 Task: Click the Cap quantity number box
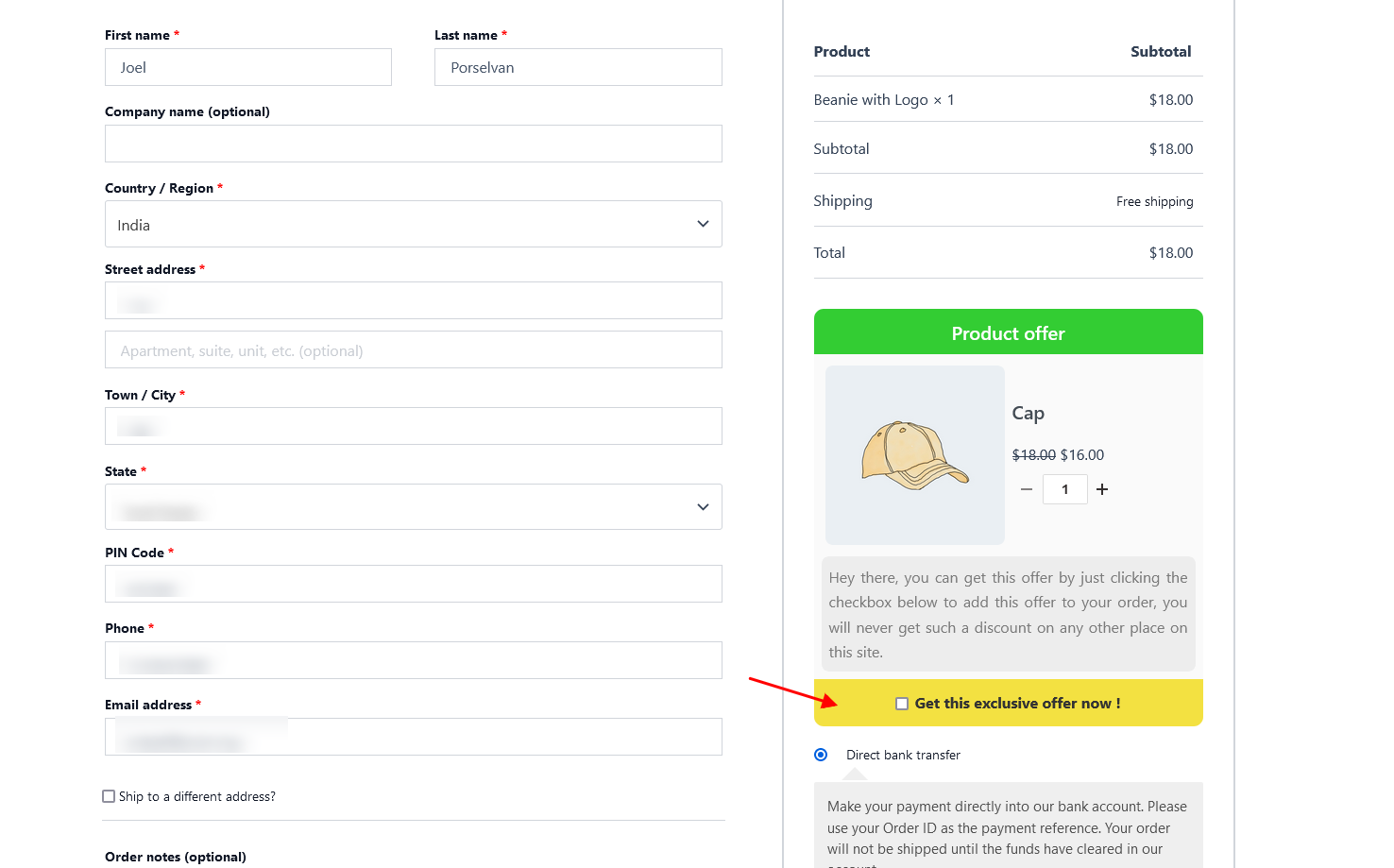[1064, 489]
